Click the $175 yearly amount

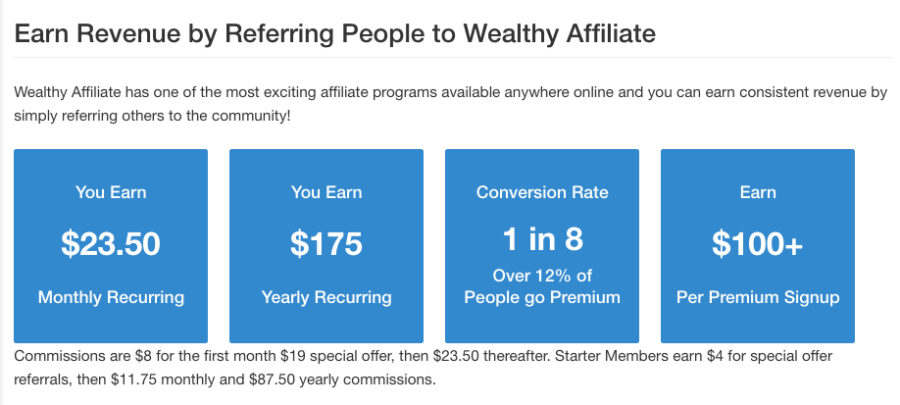pos(326,243)
